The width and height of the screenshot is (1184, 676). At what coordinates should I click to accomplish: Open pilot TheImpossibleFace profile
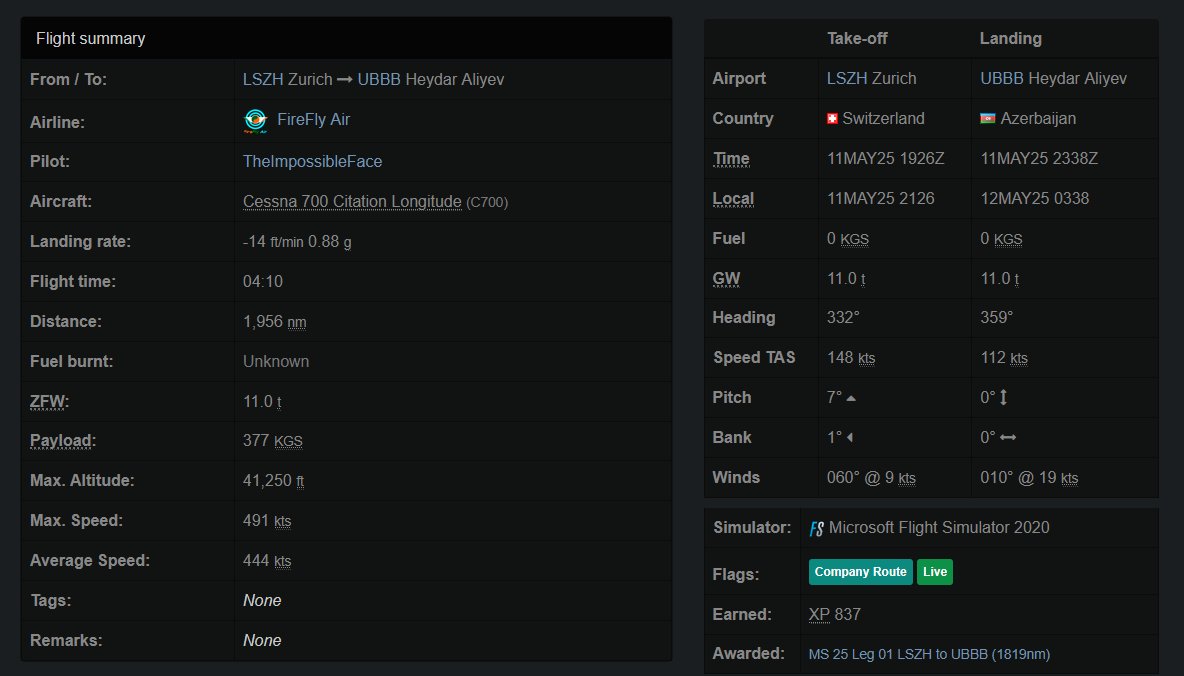312,161
